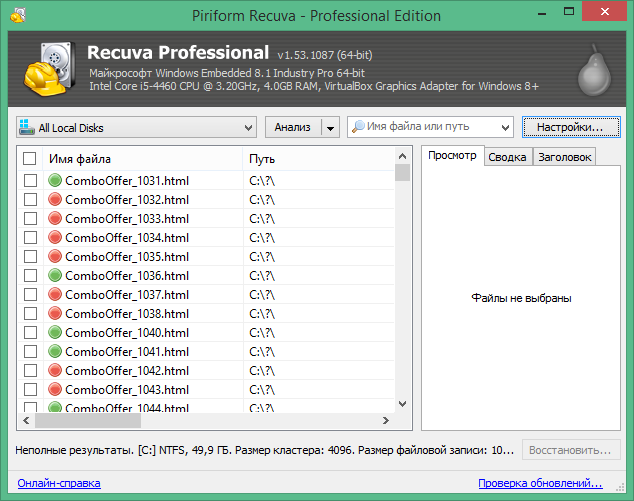Click the green status dot for ComboOffer_1040.html
The width and height of the screenshot is (634, 501).
pos(55,332)
